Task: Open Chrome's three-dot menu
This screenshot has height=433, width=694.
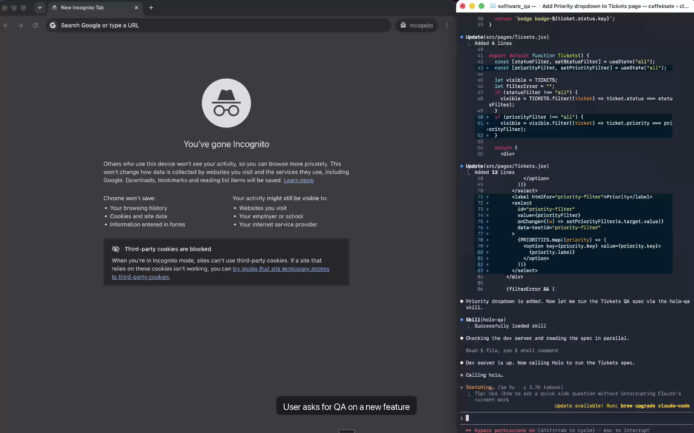Action: click(x=447, y=25)
